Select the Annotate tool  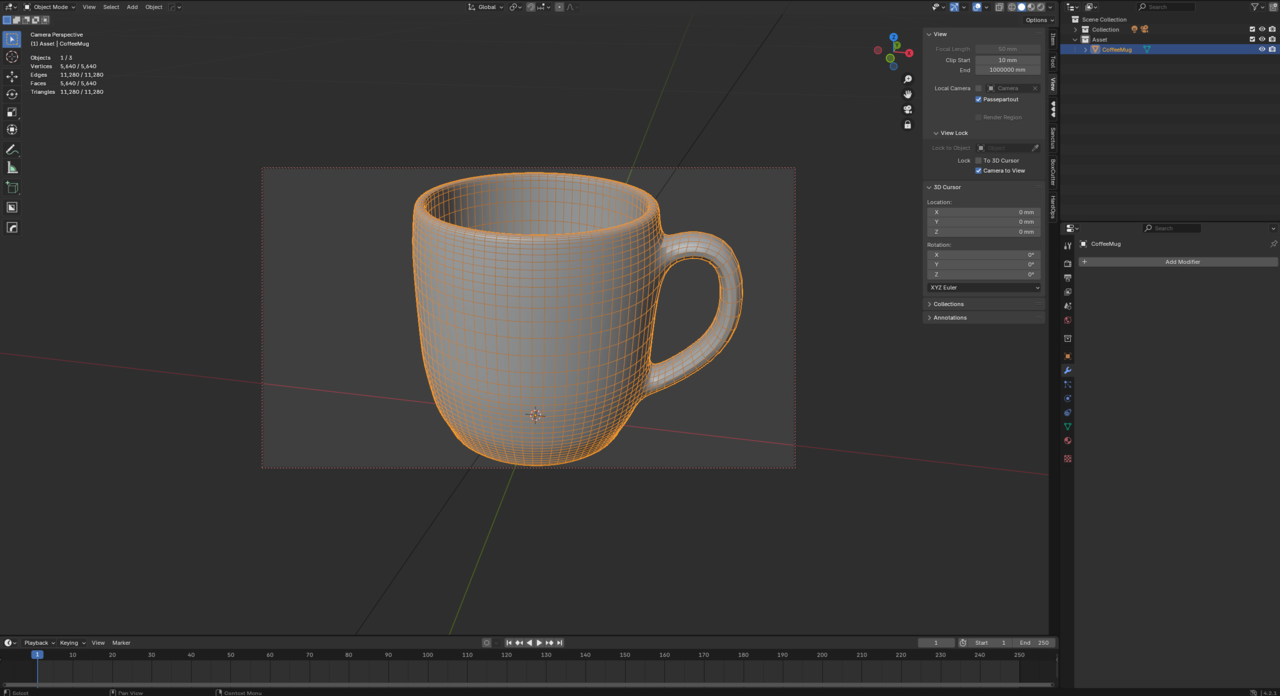click(x=12, y=150)
